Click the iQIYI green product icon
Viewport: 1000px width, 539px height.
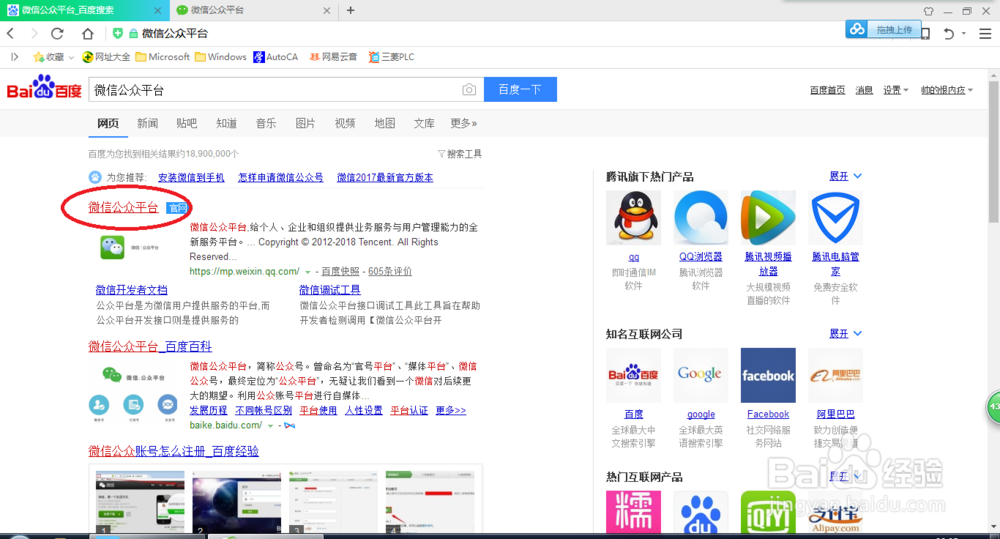coord(768,512)
